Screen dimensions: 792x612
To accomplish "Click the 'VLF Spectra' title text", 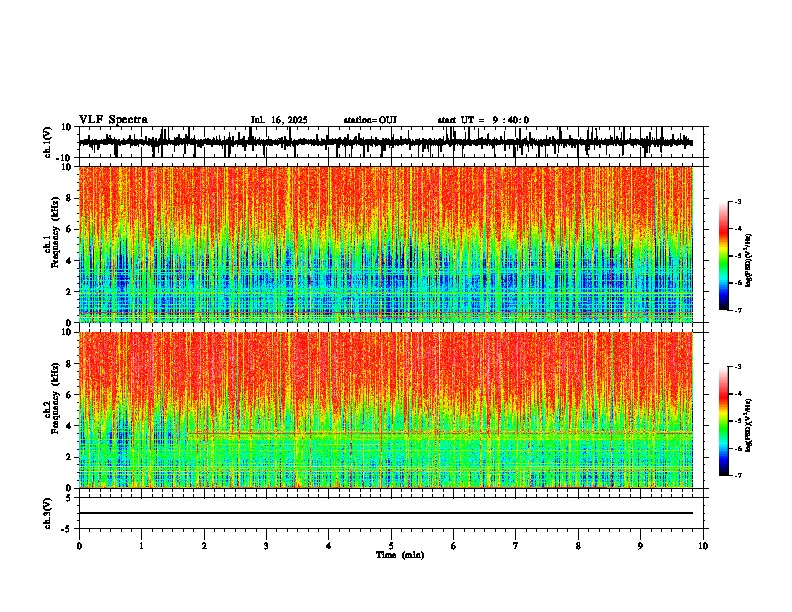I will click(113, 120).
